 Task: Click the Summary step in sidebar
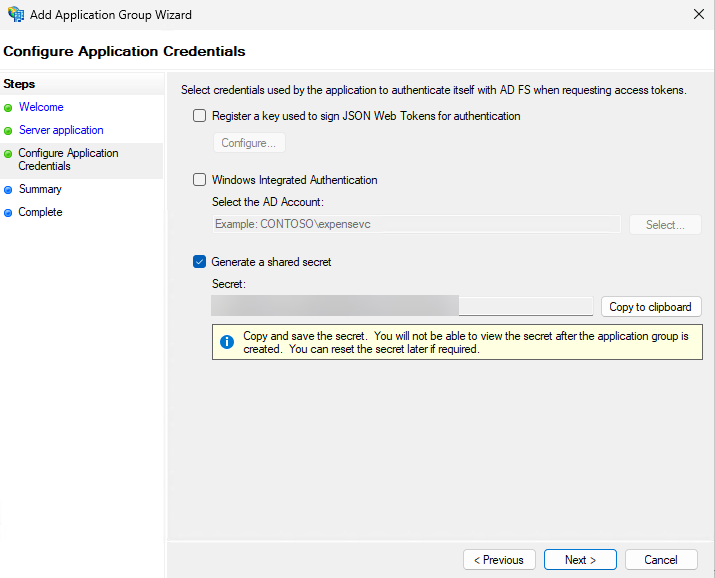(x=40, y=189)
